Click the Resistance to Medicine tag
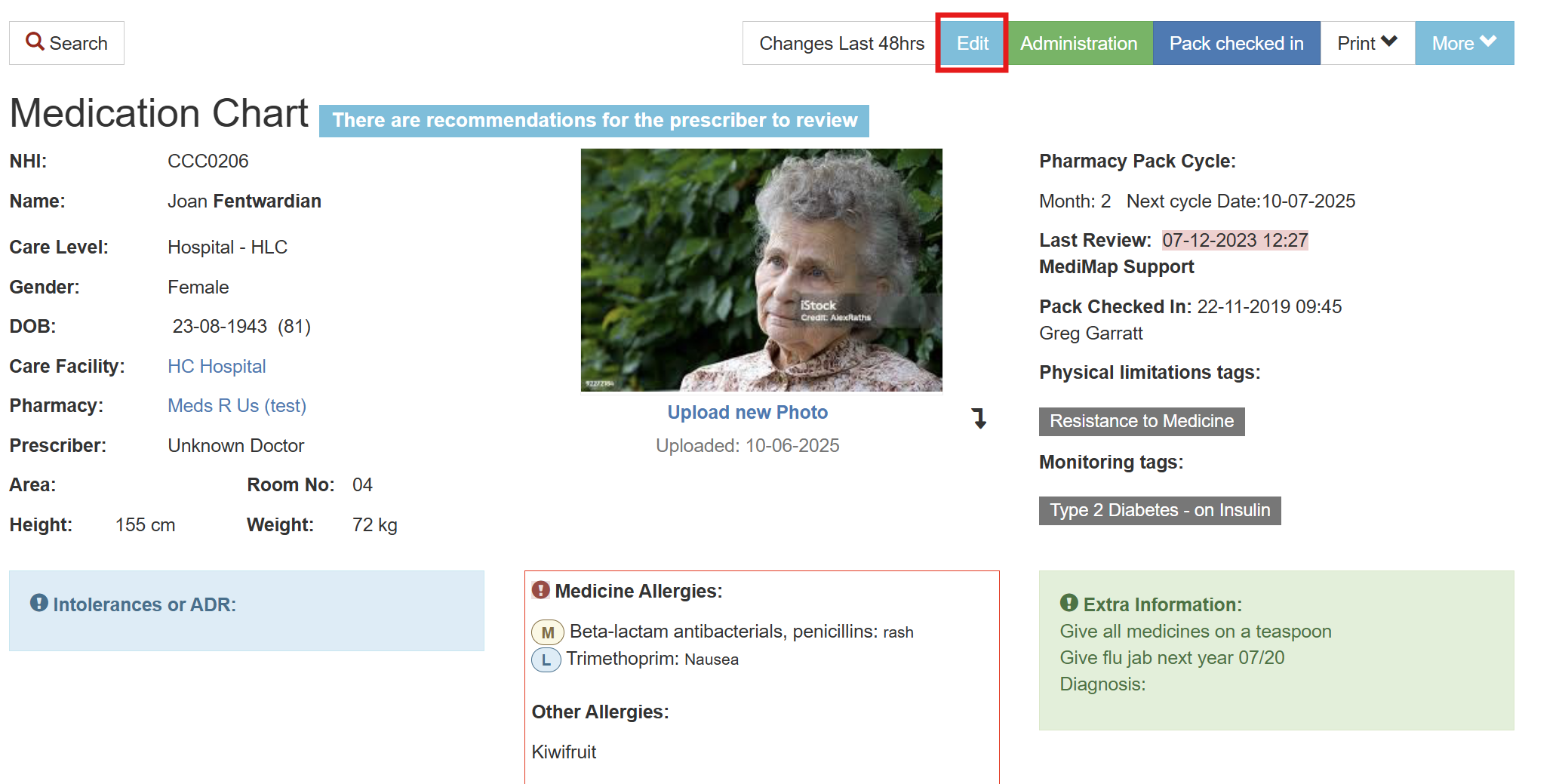The image size is (1562, 784). pyautogui.click(x=1141, y=421)
